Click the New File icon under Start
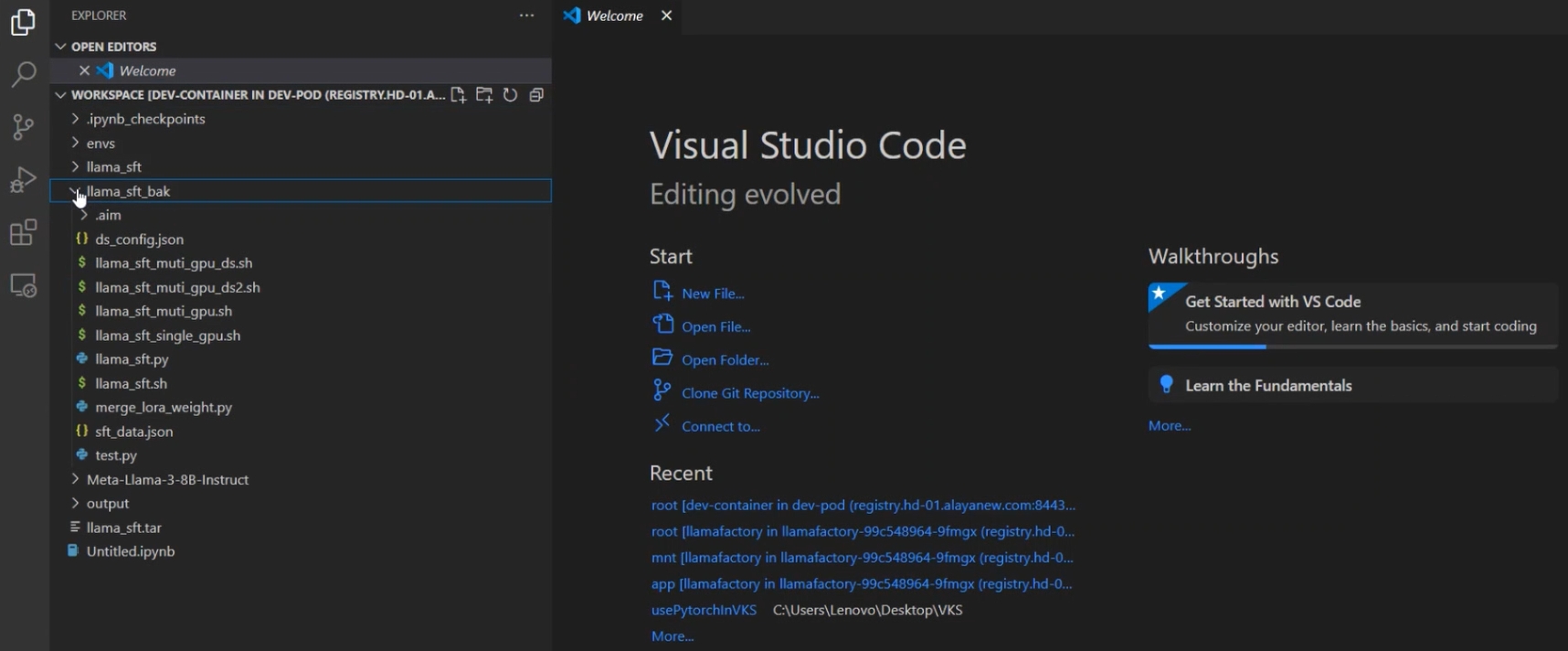The height and width of the screenshot is (651, 1568). [x=662, y=292]
